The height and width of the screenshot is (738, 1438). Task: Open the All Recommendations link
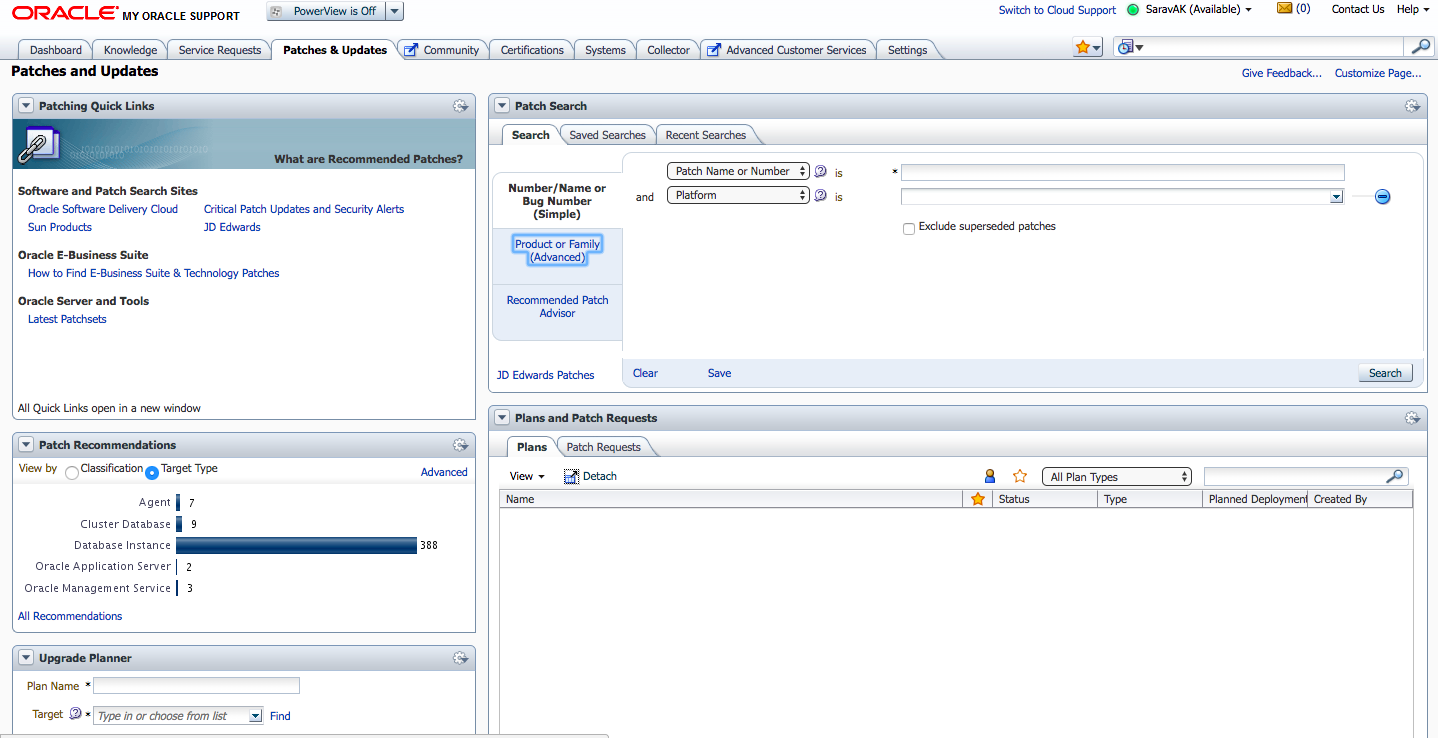tap(69, 616)
